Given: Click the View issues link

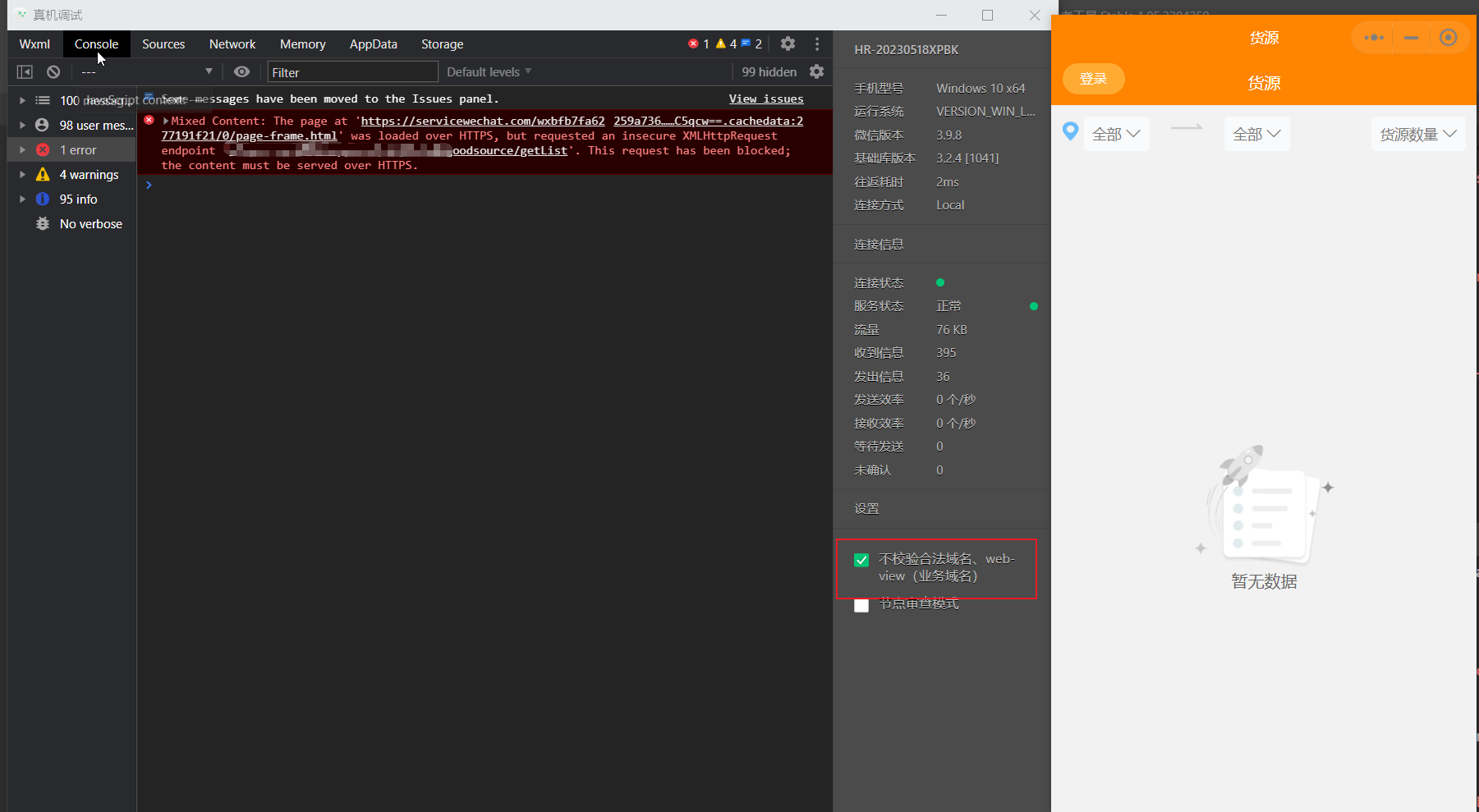Looking at the screenshot, I should coord(766,99).
